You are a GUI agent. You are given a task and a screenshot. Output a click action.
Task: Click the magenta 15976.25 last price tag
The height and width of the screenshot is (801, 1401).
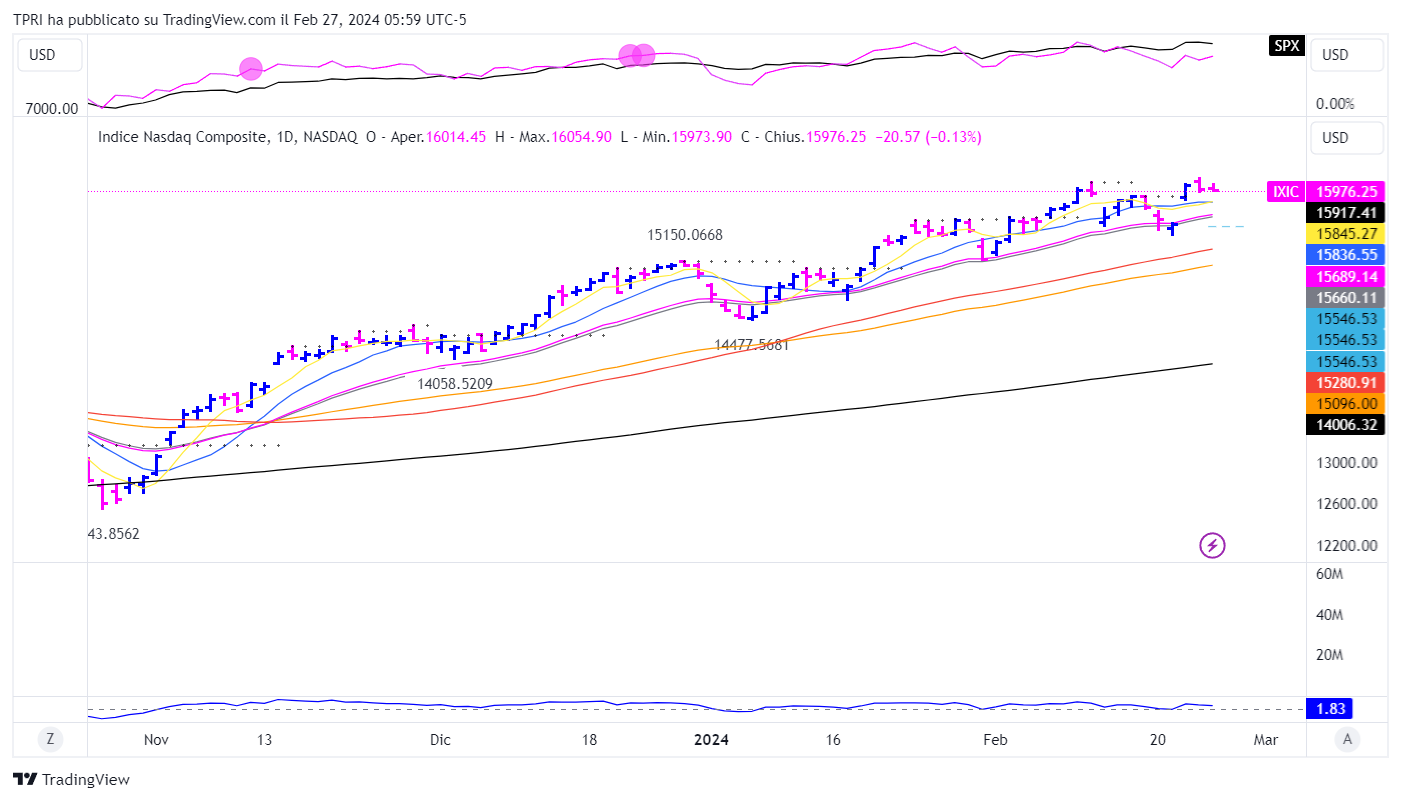[x=1347, y=192]
